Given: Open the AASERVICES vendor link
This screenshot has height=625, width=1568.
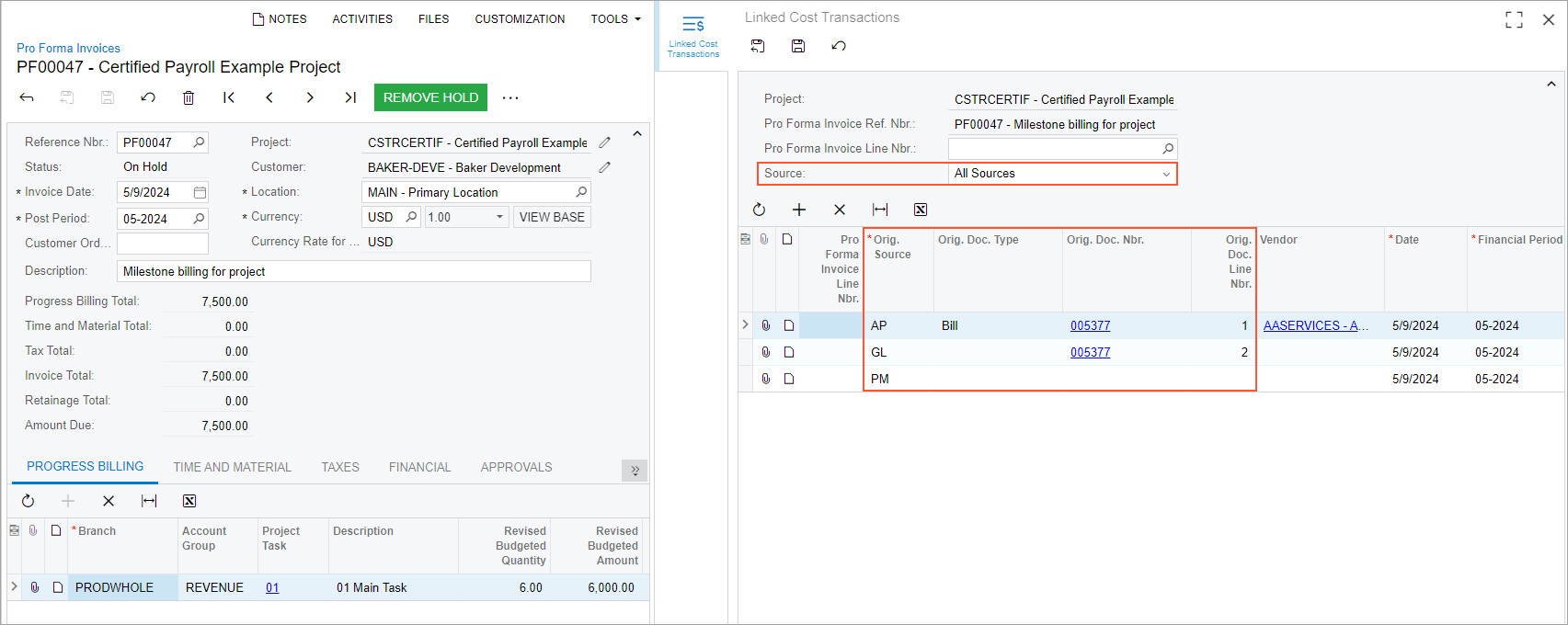Looking at the screenshot, I should click(x=1315, y=325).
